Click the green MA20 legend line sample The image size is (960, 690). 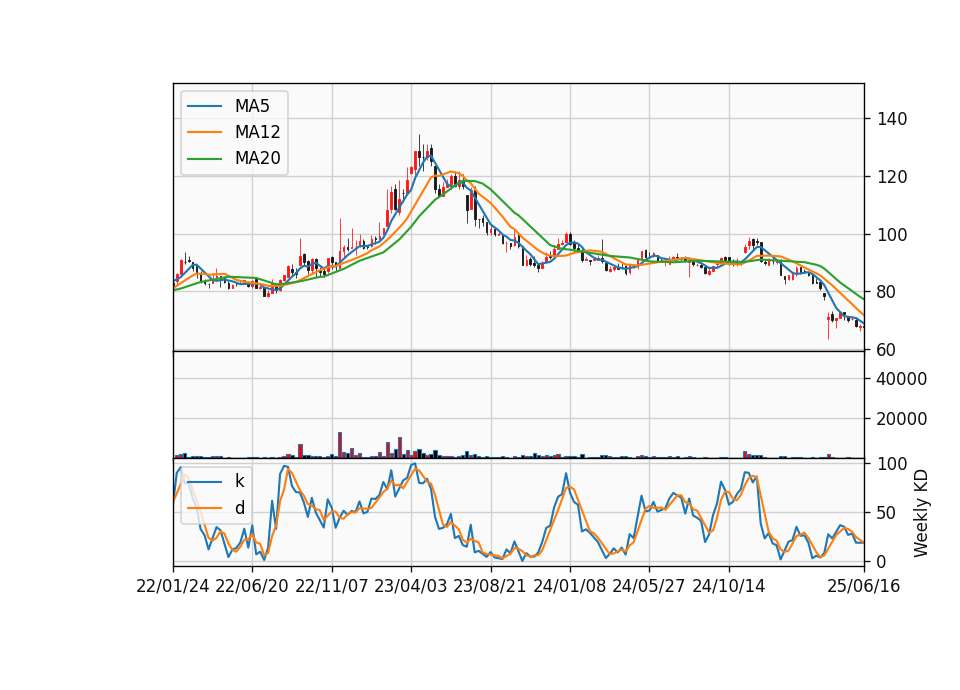tap(204, 158)
